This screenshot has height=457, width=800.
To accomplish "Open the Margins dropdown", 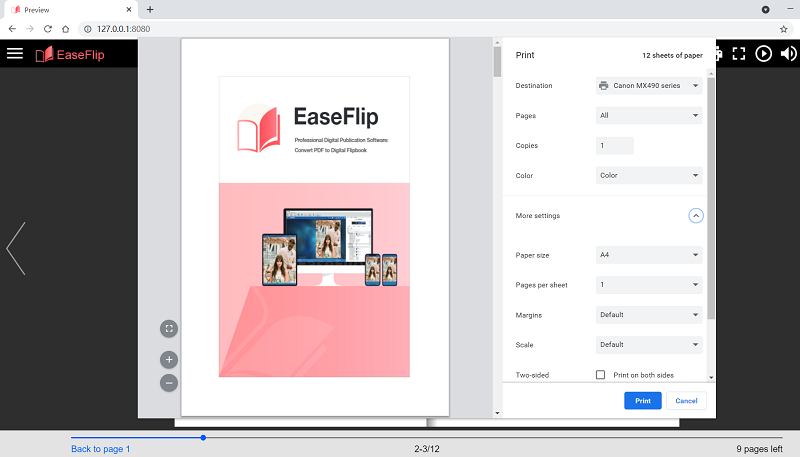I will pyautogui.click(x=649, y=315).
